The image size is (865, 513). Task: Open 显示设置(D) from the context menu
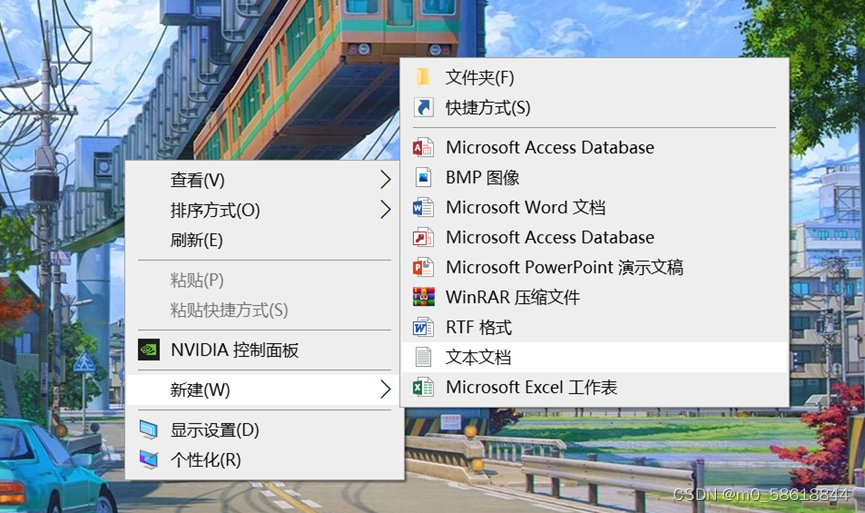point(264,430)
